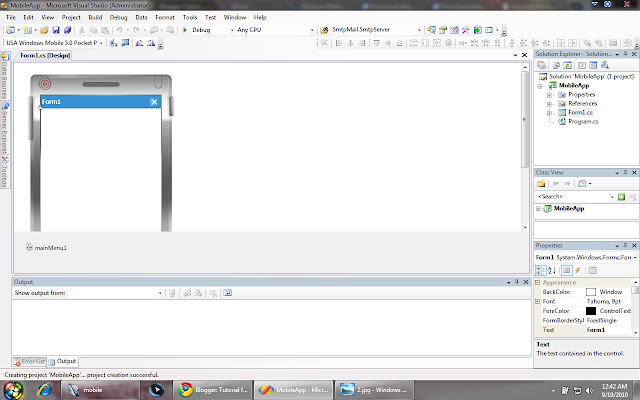Click the Class View New Folder icon
The height and width of the screenshot is (400, 640).
(541, 184)
